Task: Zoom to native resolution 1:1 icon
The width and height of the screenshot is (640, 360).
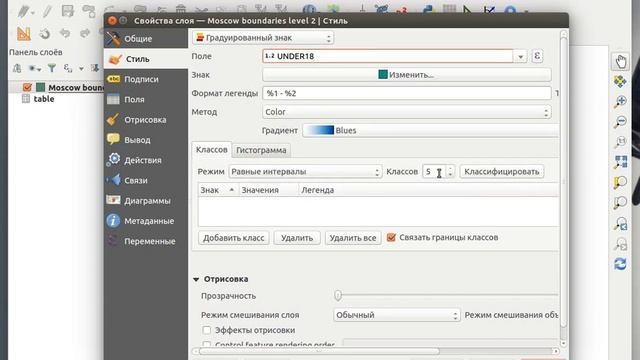Action: pyautogui.click(x=620, y=142)
